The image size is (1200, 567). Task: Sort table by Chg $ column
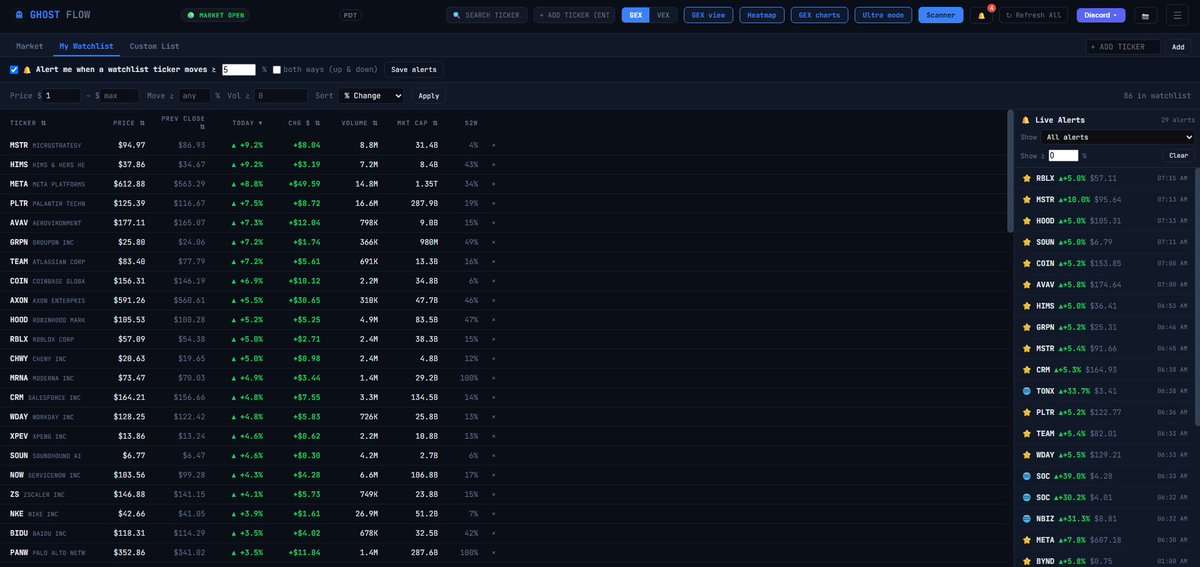(x=303, y=122)
